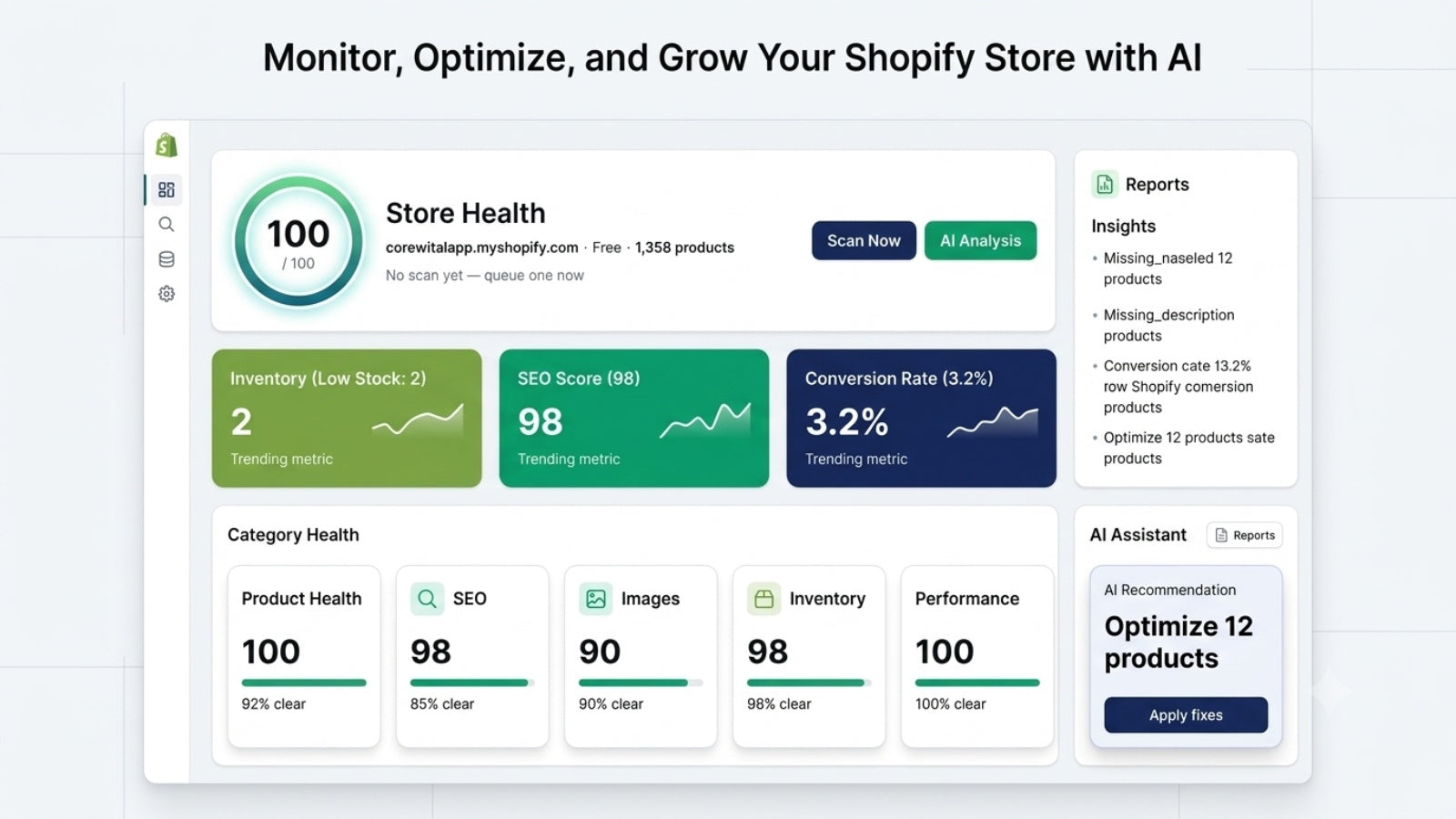Image resolution: width=1456 pixels, height=819 pixels.
Task: Click the Store Health 100 score ring
Action: pyautogui.click(x=298, y=241)
